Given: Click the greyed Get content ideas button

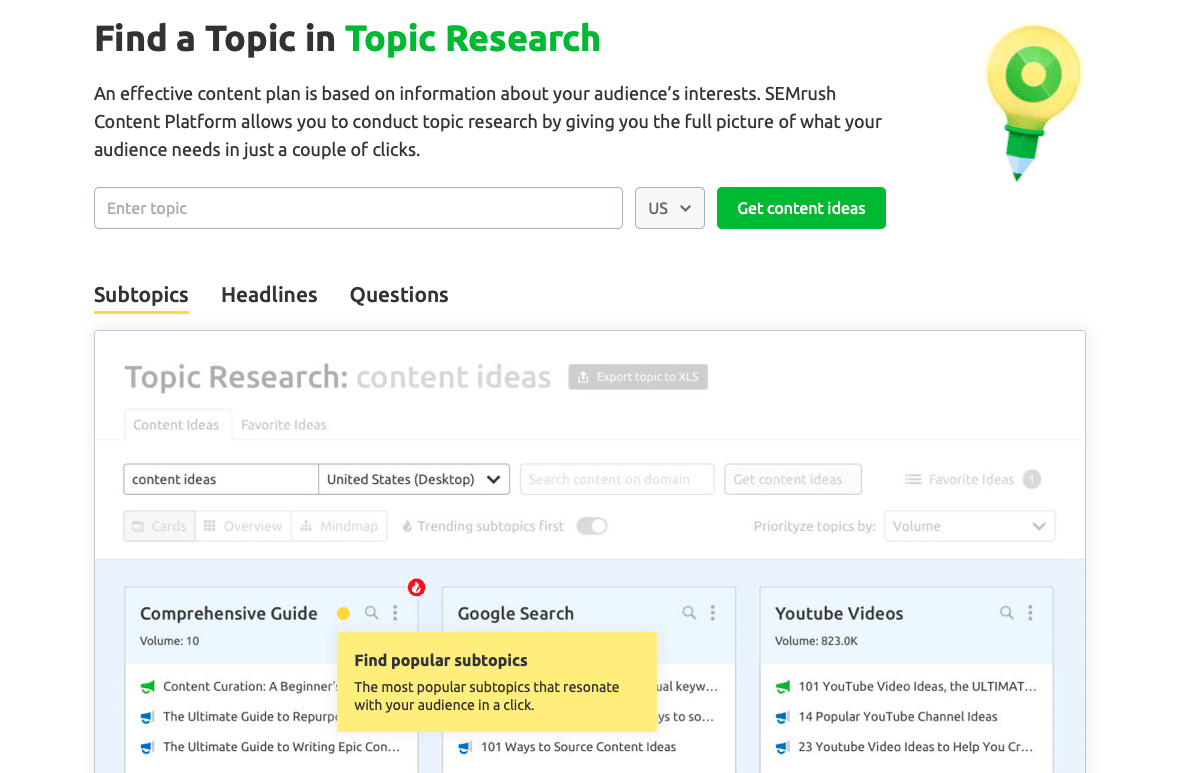Looking at the screenshot, I should click(x=793, y=479).
